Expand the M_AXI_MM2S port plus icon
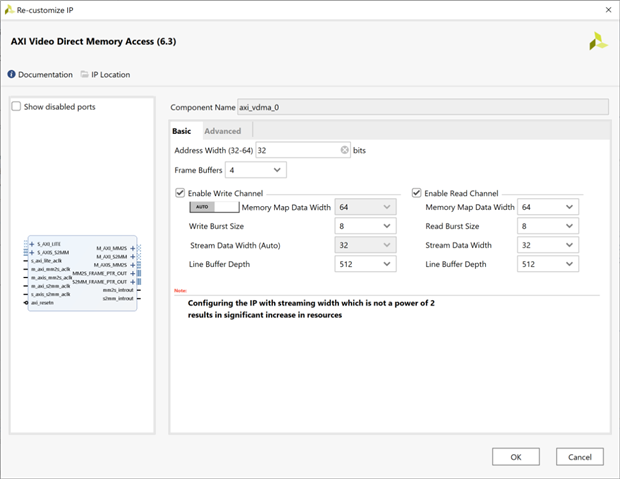Viewport: 620px width, 479px height. [x=133, y=248]
